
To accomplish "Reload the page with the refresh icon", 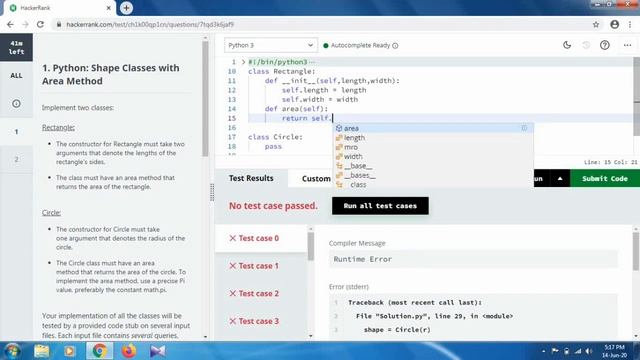I will pyautogui.click(x=40, y=24).
